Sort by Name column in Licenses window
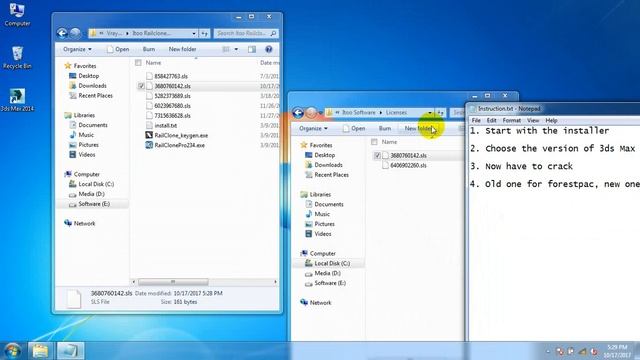 click(389, 142)
